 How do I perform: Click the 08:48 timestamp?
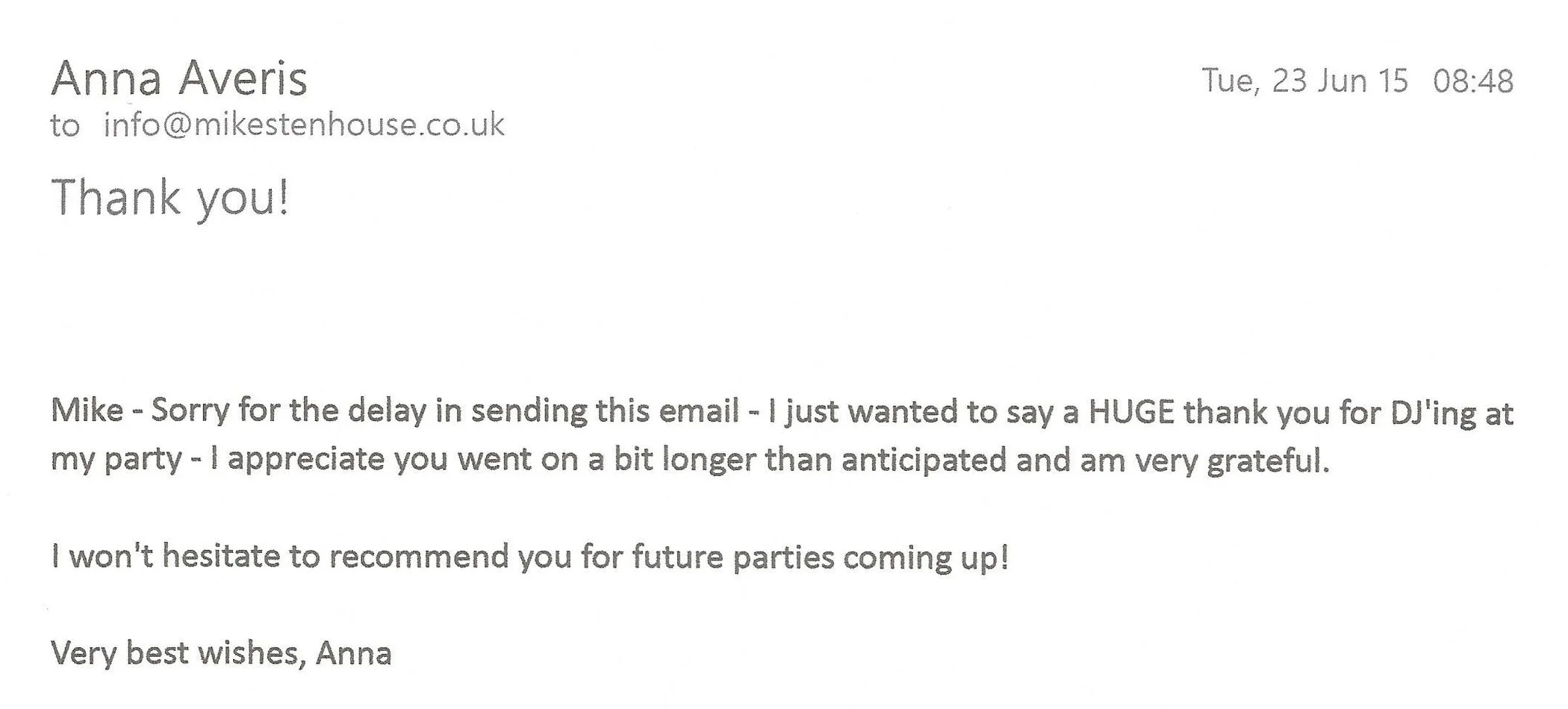coord(1473,81)
